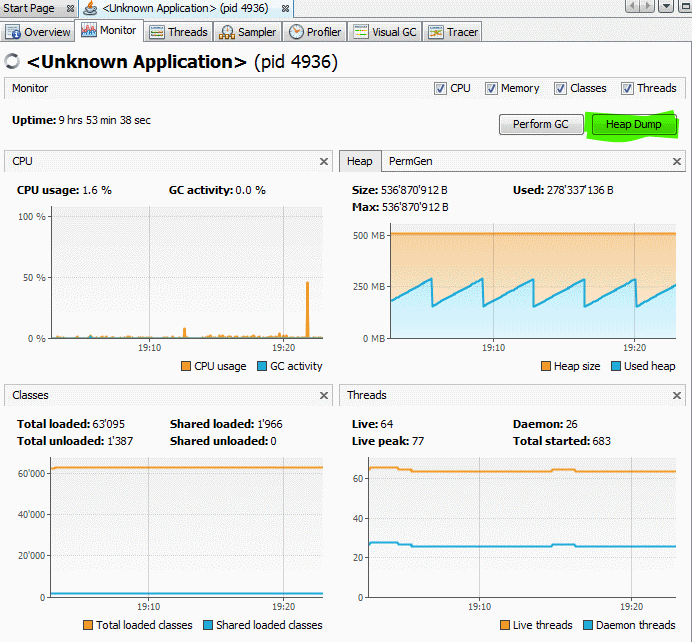692x642 pixels.
Task: Click the Shared loaded 1'966 value
Action: click(x=270, y=424)
